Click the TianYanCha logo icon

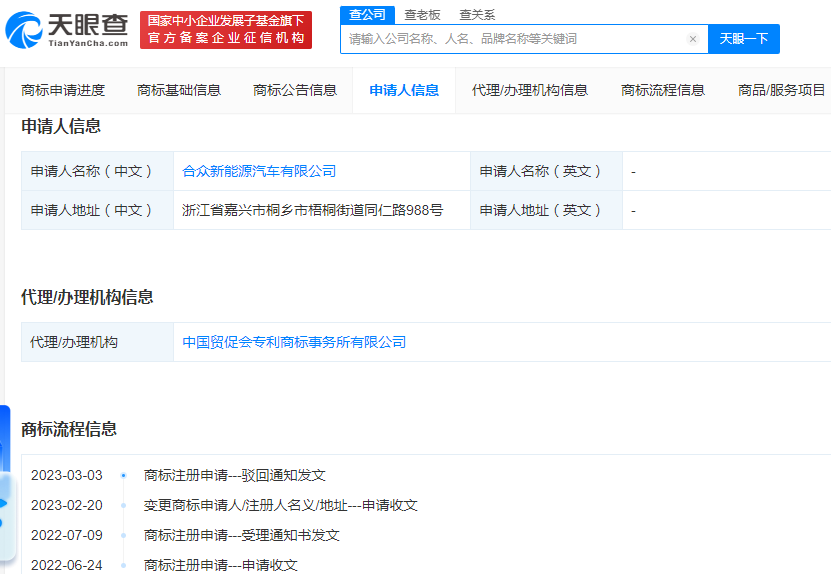coord(24,30)
